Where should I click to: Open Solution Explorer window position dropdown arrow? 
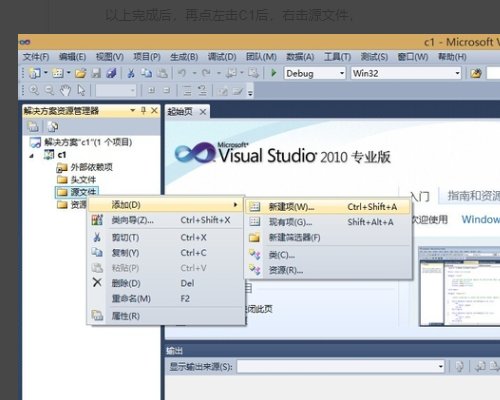coord(133,110)
